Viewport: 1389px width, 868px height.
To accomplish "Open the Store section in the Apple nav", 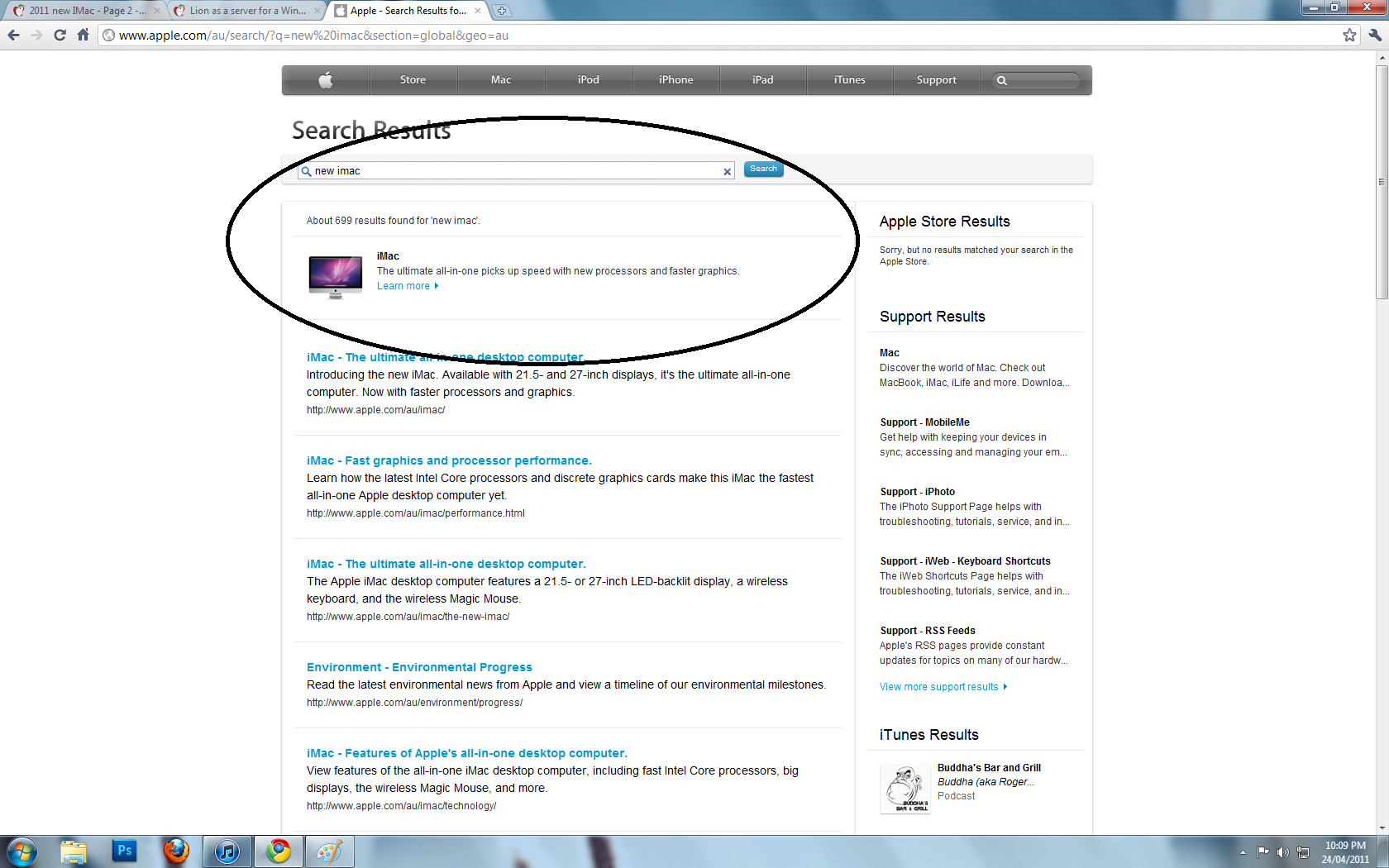I will coord(413,80).
